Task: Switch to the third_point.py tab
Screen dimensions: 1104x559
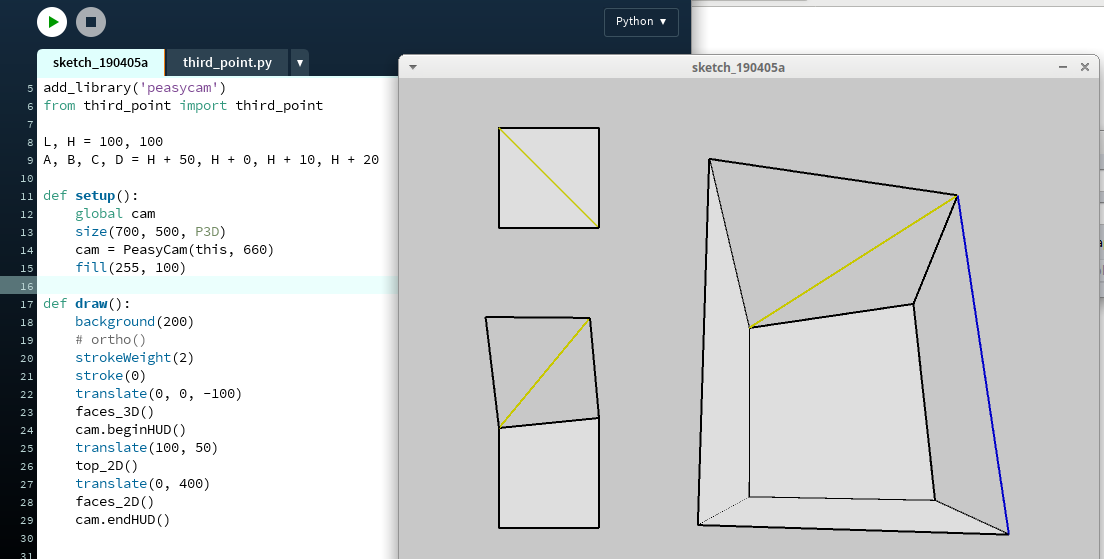Action: click(x=227, y=63)
